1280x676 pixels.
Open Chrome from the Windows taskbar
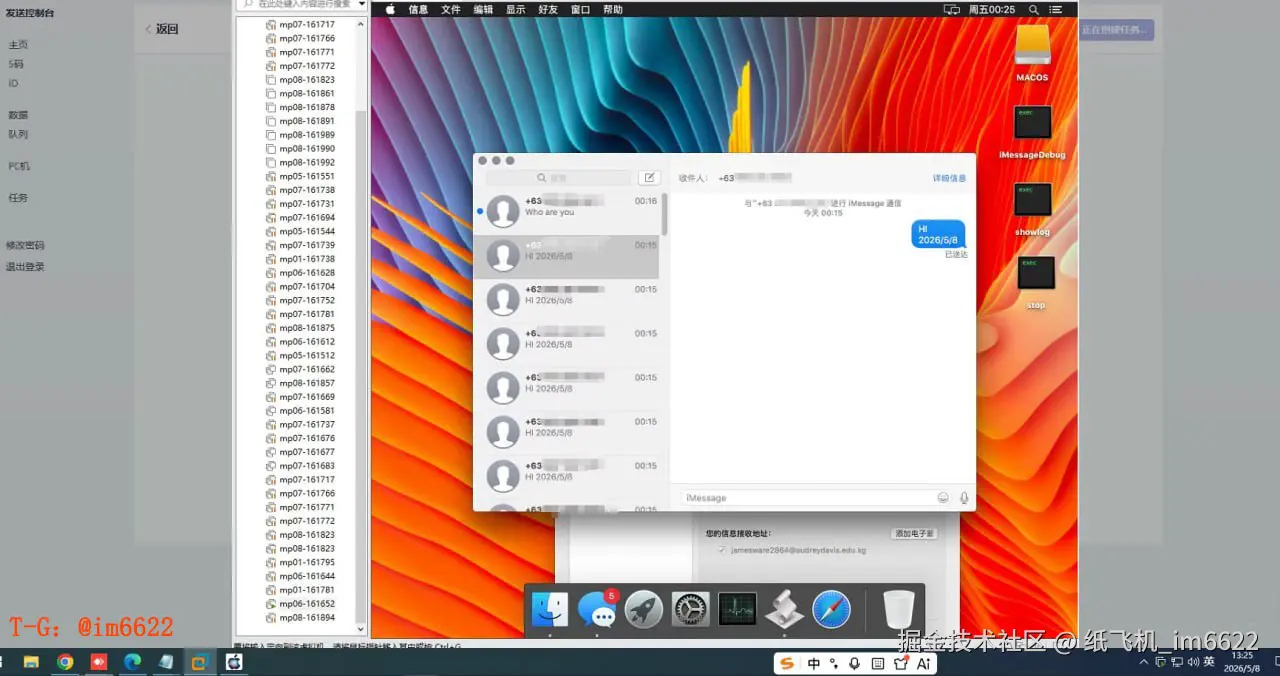[x=65, y=662]
